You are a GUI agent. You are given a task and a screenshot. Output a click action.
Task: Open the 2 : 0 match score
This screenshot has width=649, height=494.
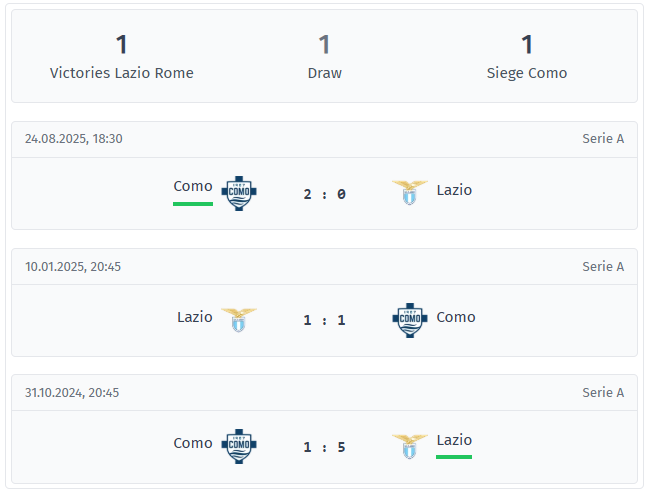click(x=324, y=194)
